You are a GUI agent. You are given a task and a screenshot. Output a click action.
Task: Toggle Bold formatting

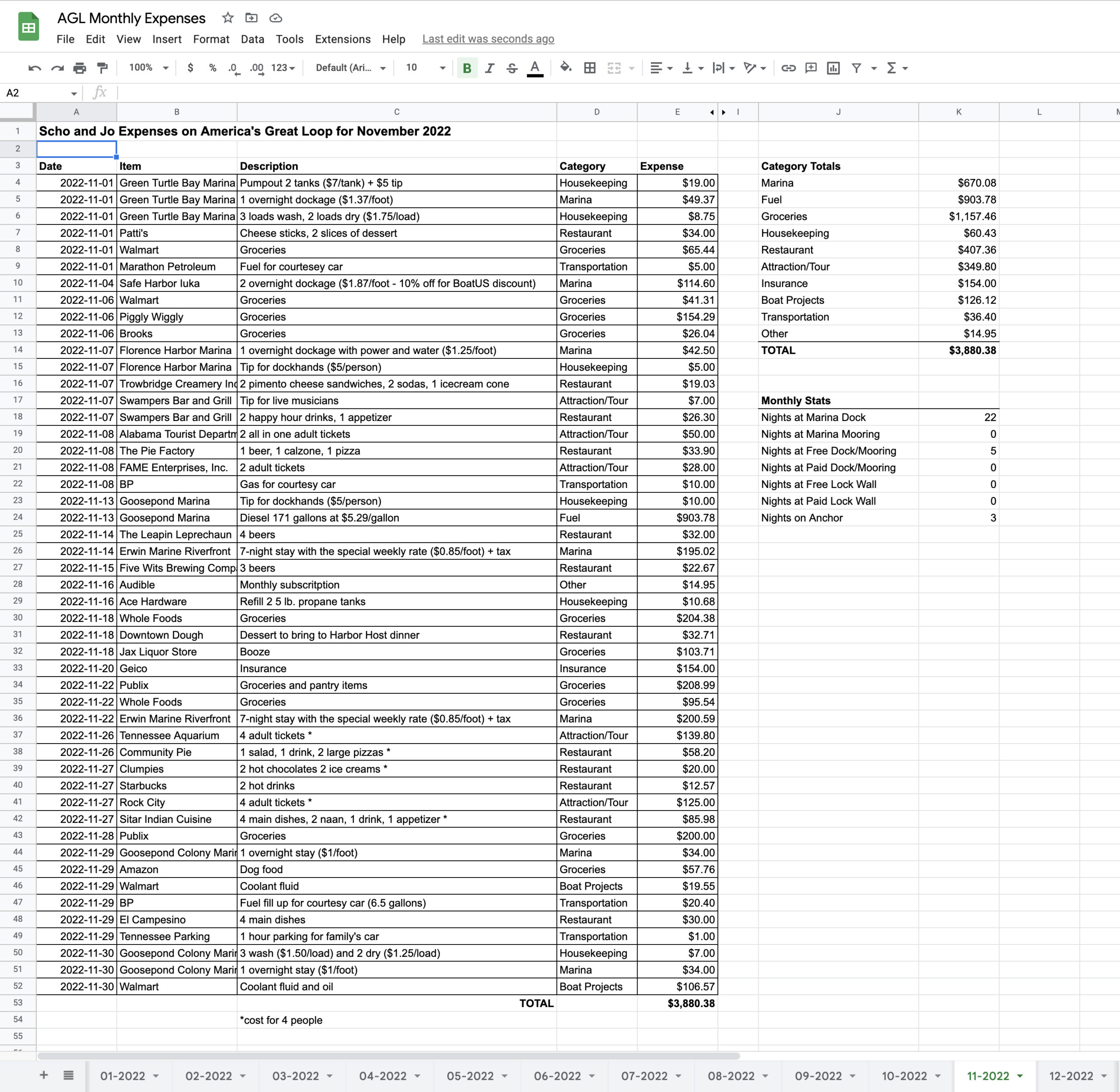pyautogui.click(x=466, y=68)
